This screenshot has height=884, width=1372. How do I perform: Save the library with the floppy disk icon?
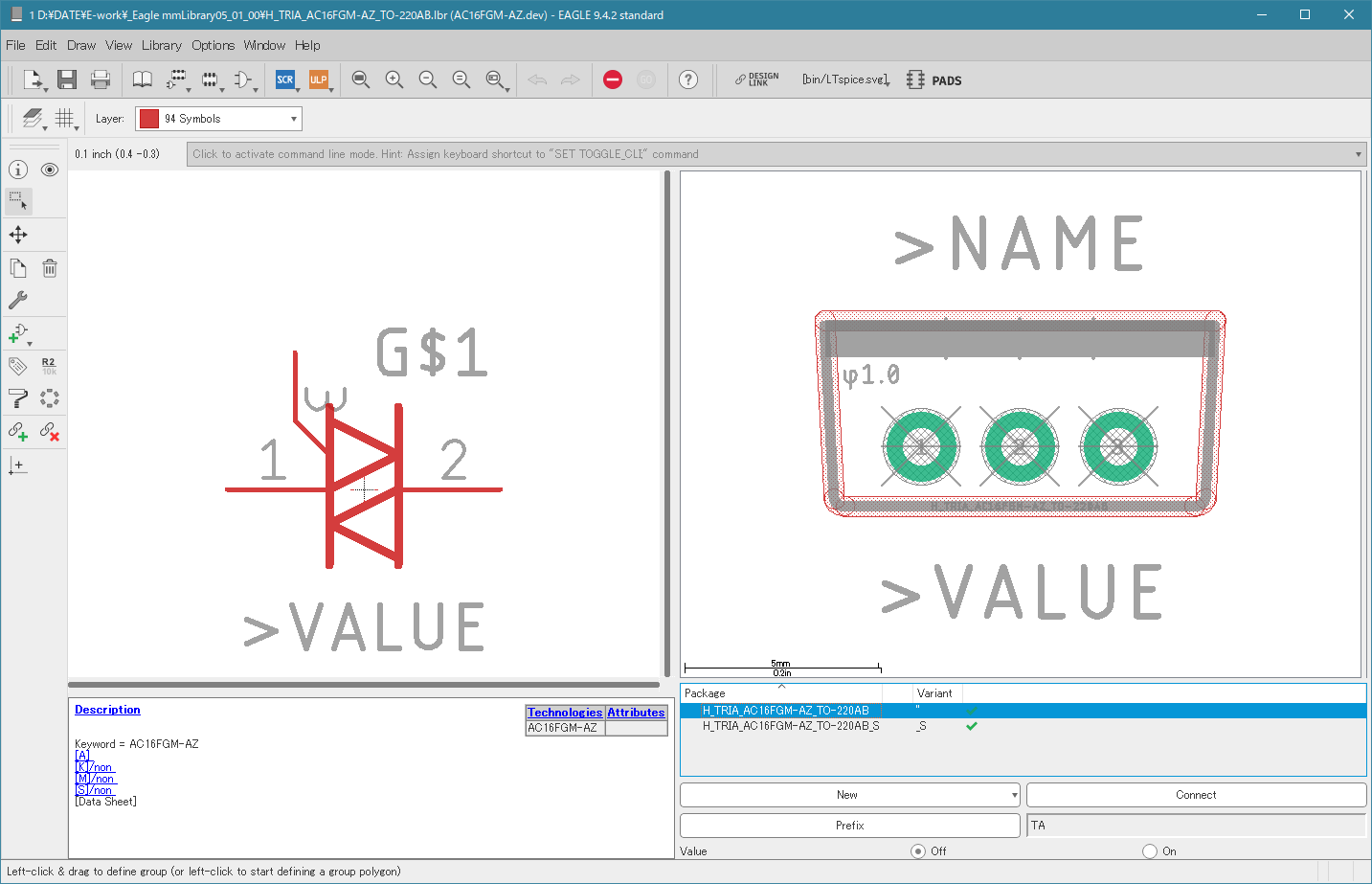pyautogui.click(x=67, y=79)
